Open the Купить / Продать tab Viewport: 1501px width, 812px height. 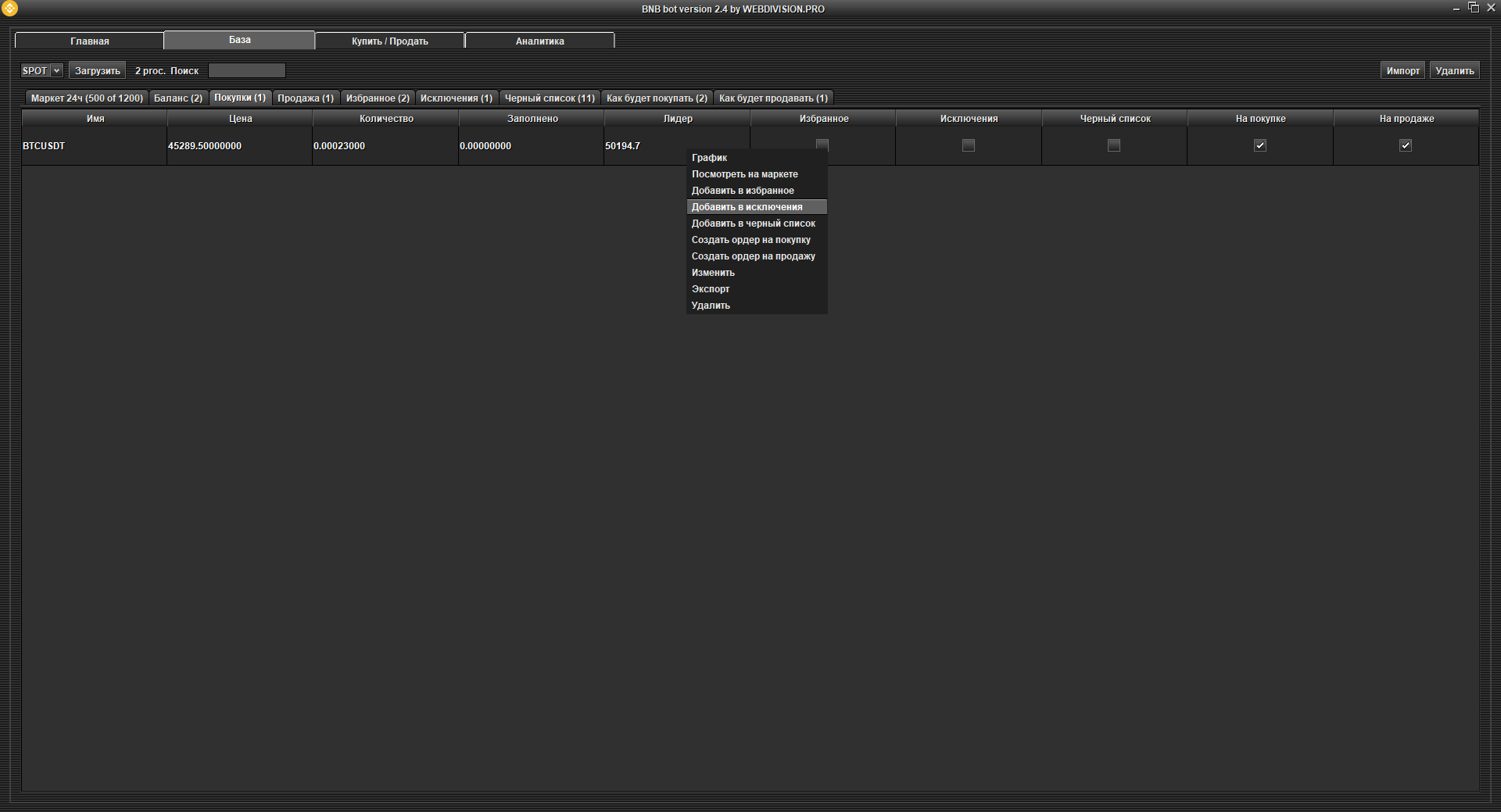pos(389,41)
